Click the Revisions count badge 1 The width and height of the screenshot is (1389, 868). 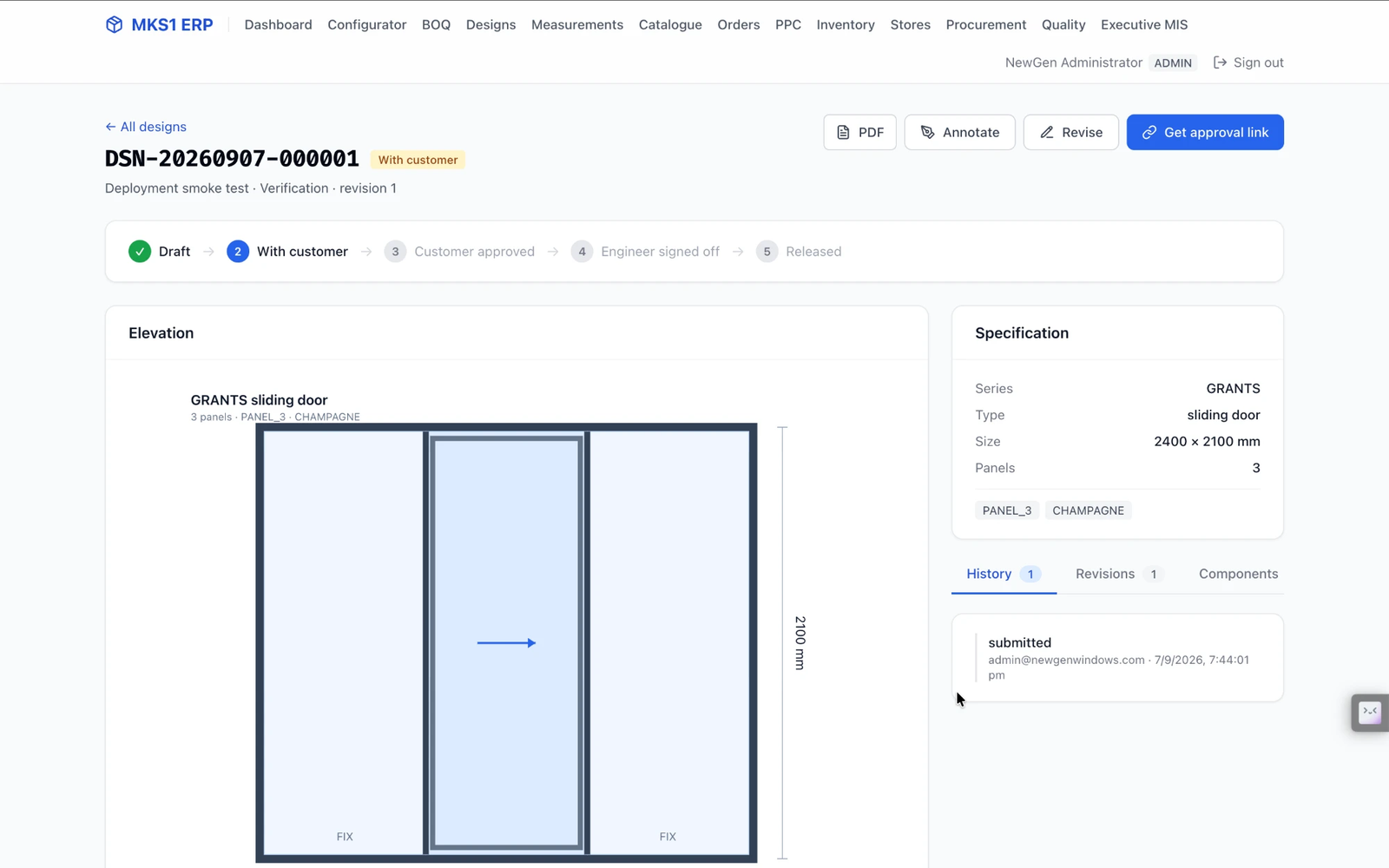(x=1154, y=575)
